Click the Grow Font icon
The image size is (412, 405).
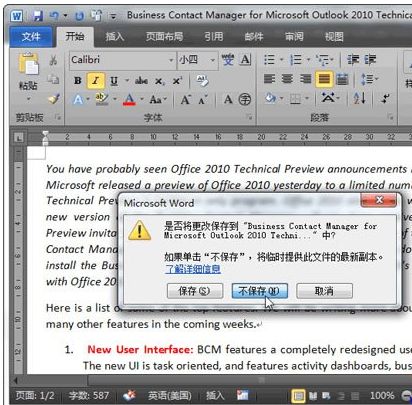pos(186,99)
